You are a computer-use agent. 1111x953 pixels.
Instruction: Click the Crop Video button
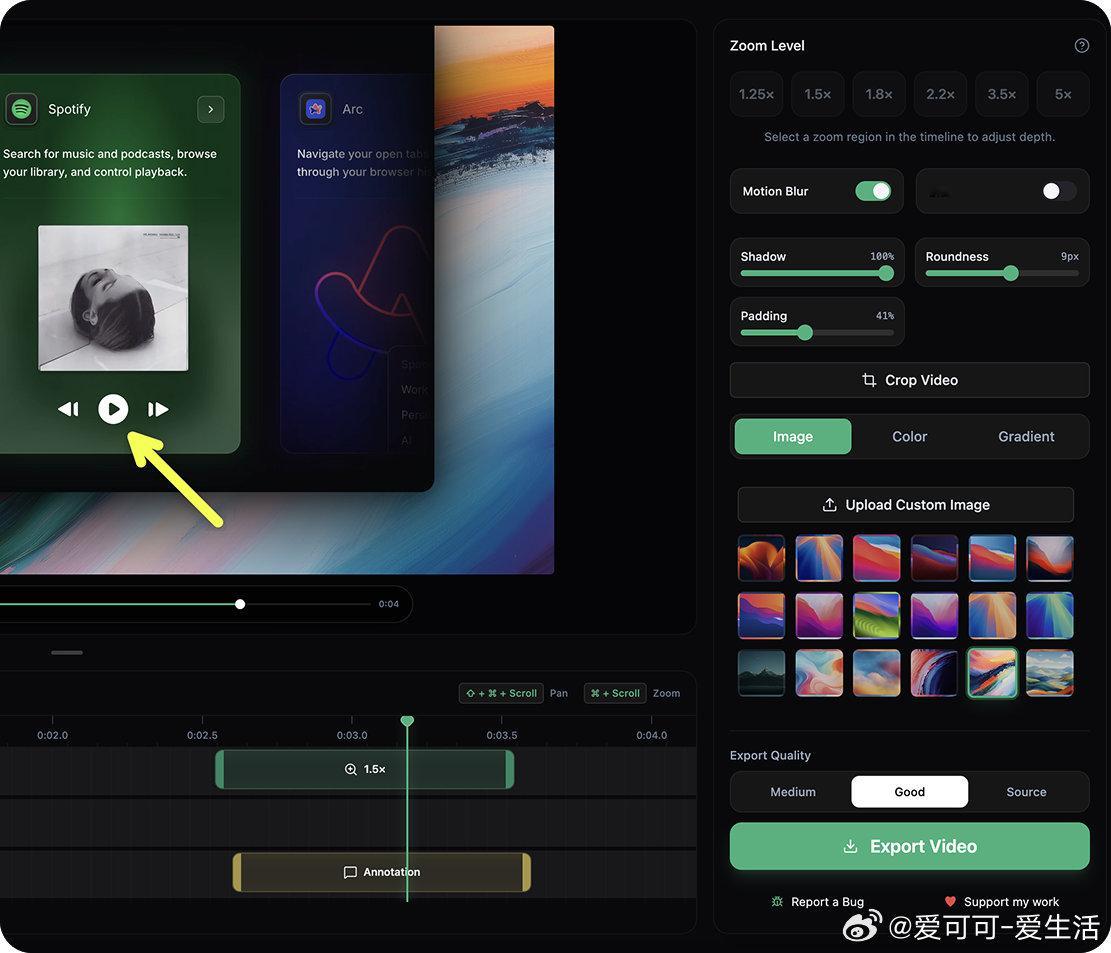coord(909,380)
